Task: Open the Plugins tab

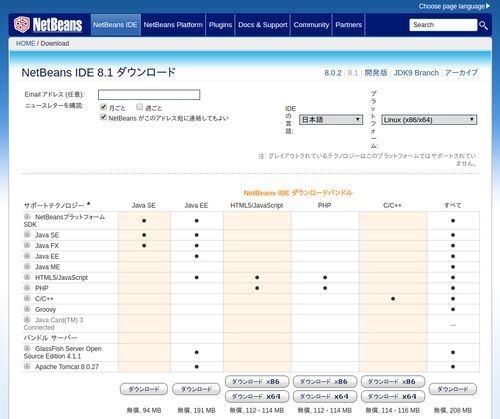Action: [x=220, y=25]
